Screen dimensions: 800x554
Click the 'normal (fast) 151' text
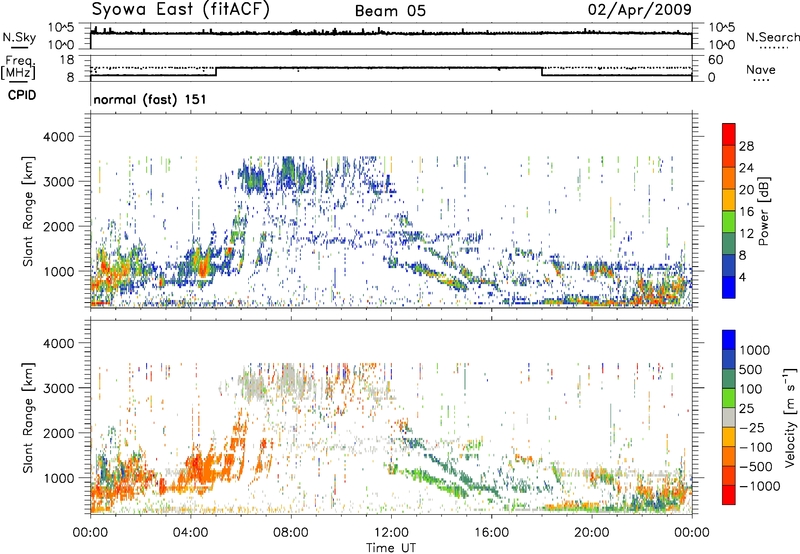(x=150, y=99)
